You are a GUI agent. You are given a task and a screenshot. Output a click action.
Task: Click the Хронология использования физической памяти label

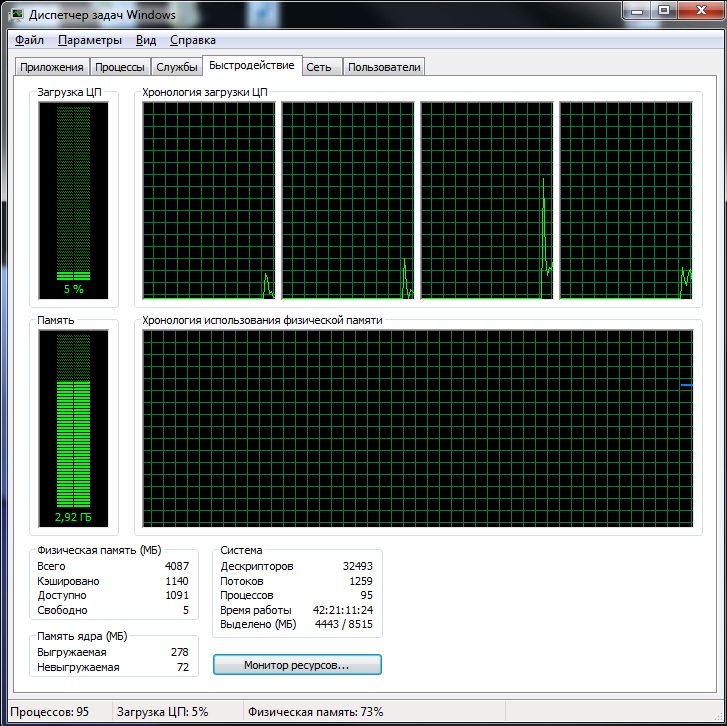point(262,320)
